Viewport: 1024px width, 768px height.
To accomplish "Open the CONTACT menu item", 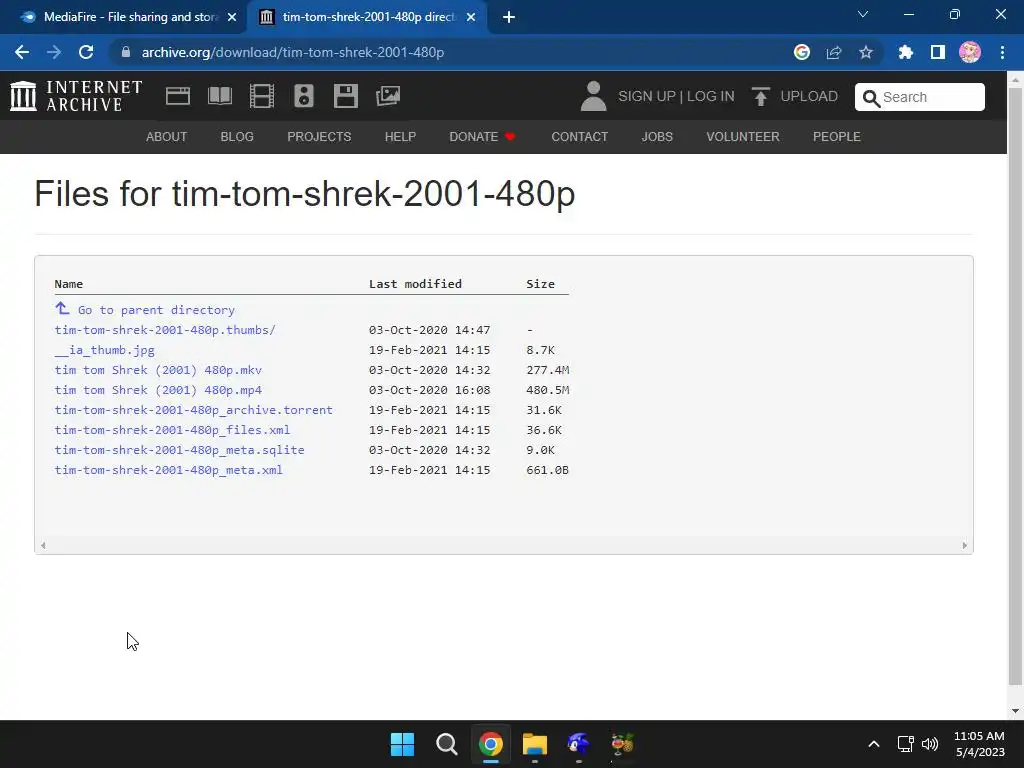I will [580, 136].
